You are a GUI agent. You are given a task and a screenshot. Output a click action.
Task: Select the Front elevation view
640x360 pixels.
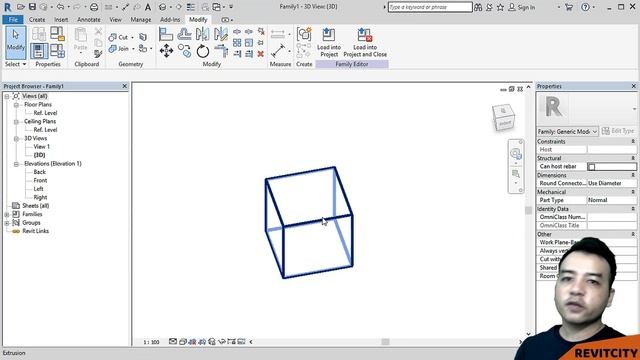pos(40,180)
